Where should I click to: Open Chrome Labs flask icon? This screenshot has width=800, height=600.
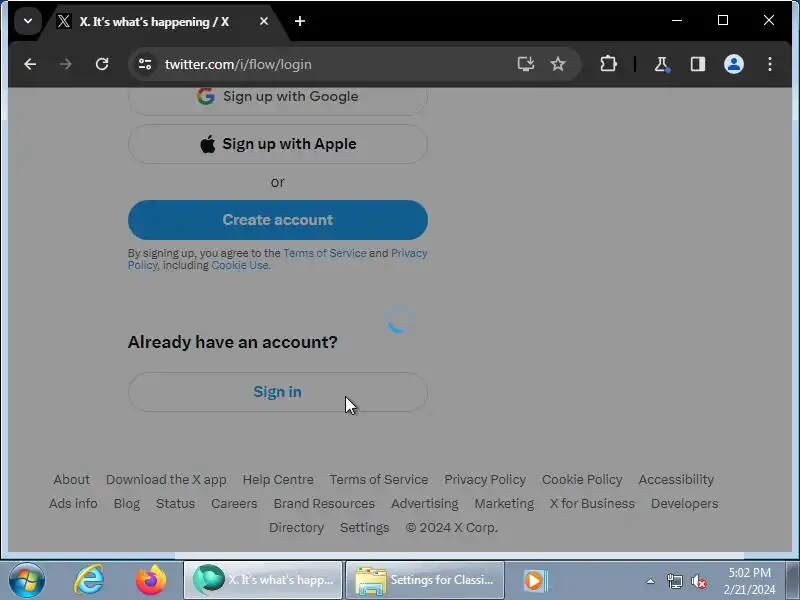[662, 64]
